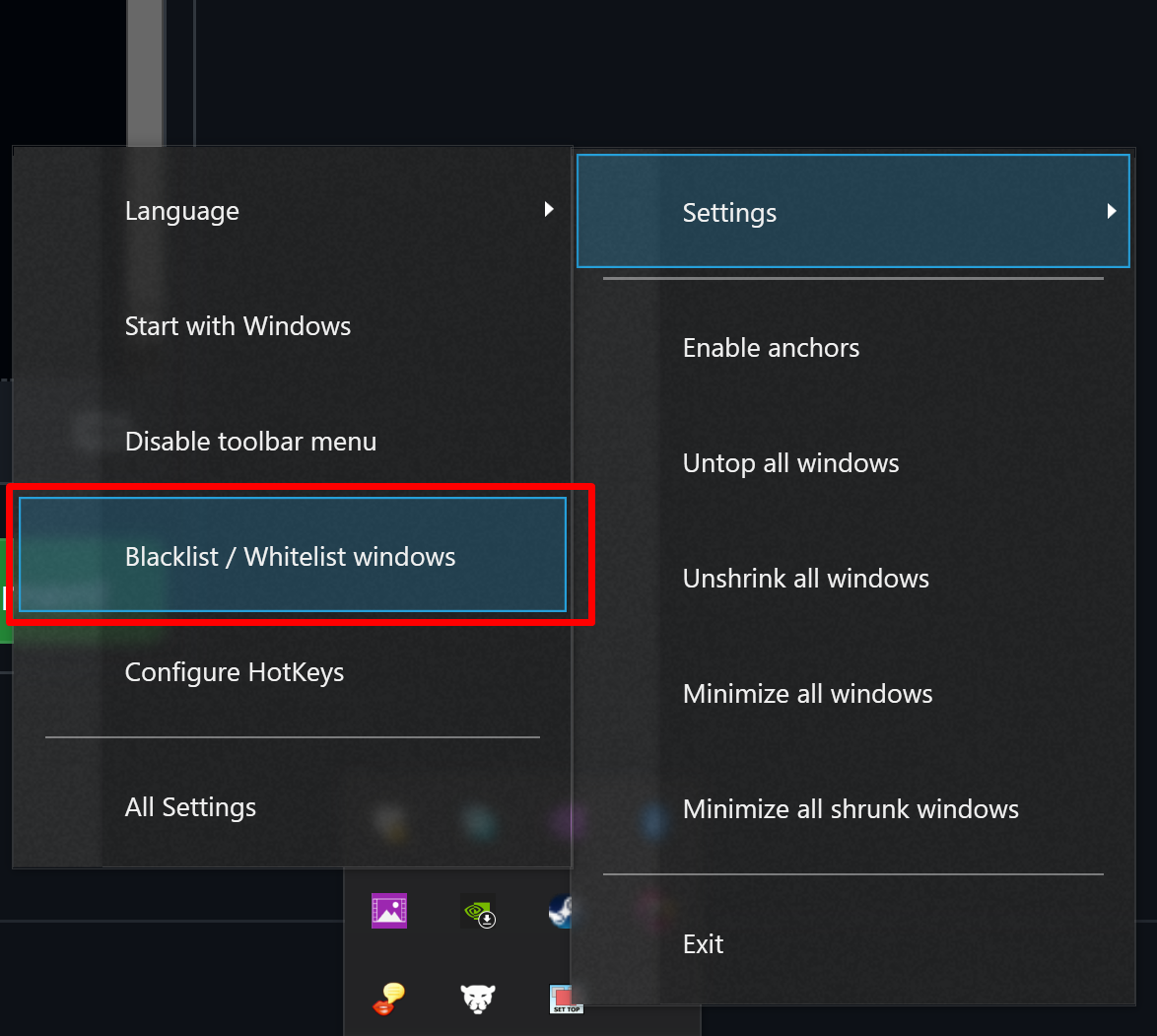
Task: Click the SET TOP window-pinning tray icon
Action: [x=565, y=999]
